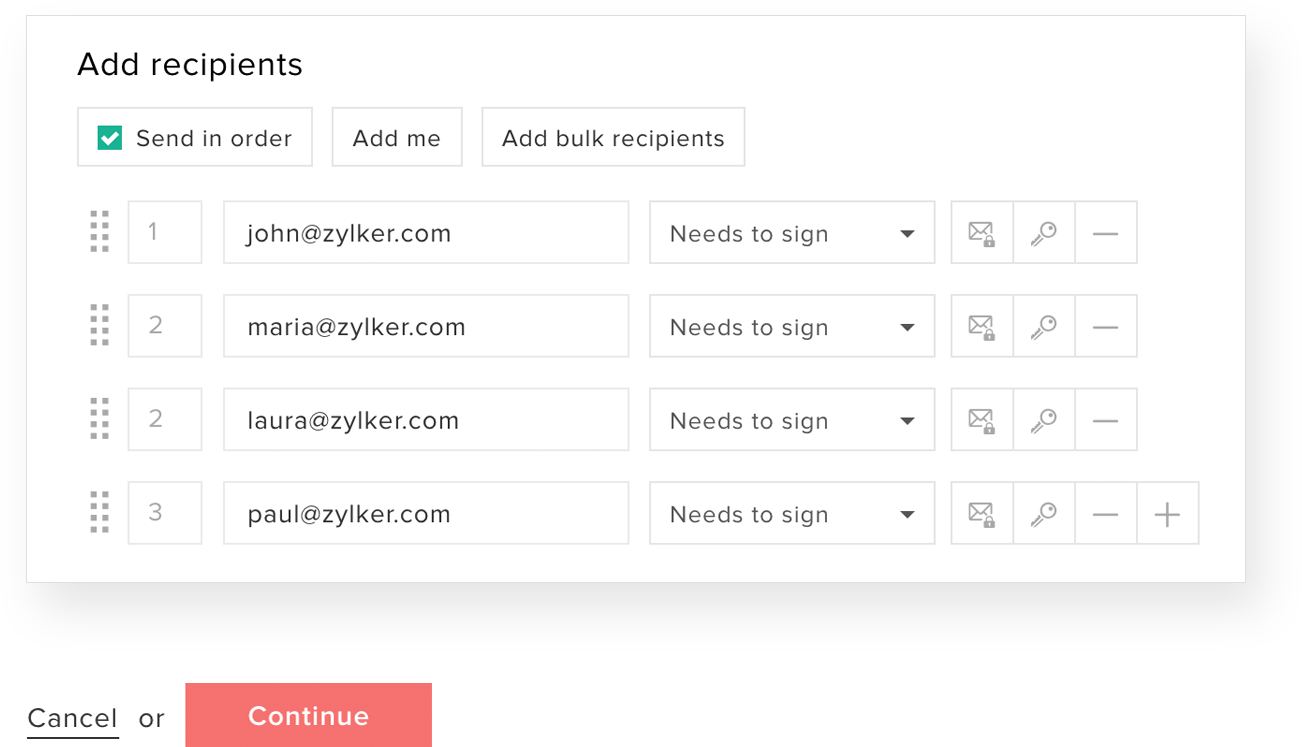Click the private message icon for laura@zylker.com
The width and height of the screenshot is (1302, 747).
tap(982, 420)
